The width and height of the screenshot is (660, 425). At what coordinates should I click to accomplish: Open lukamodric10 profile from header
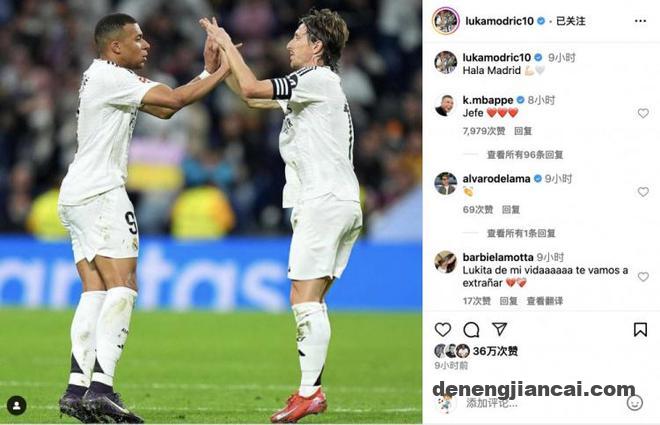[499, 21]
